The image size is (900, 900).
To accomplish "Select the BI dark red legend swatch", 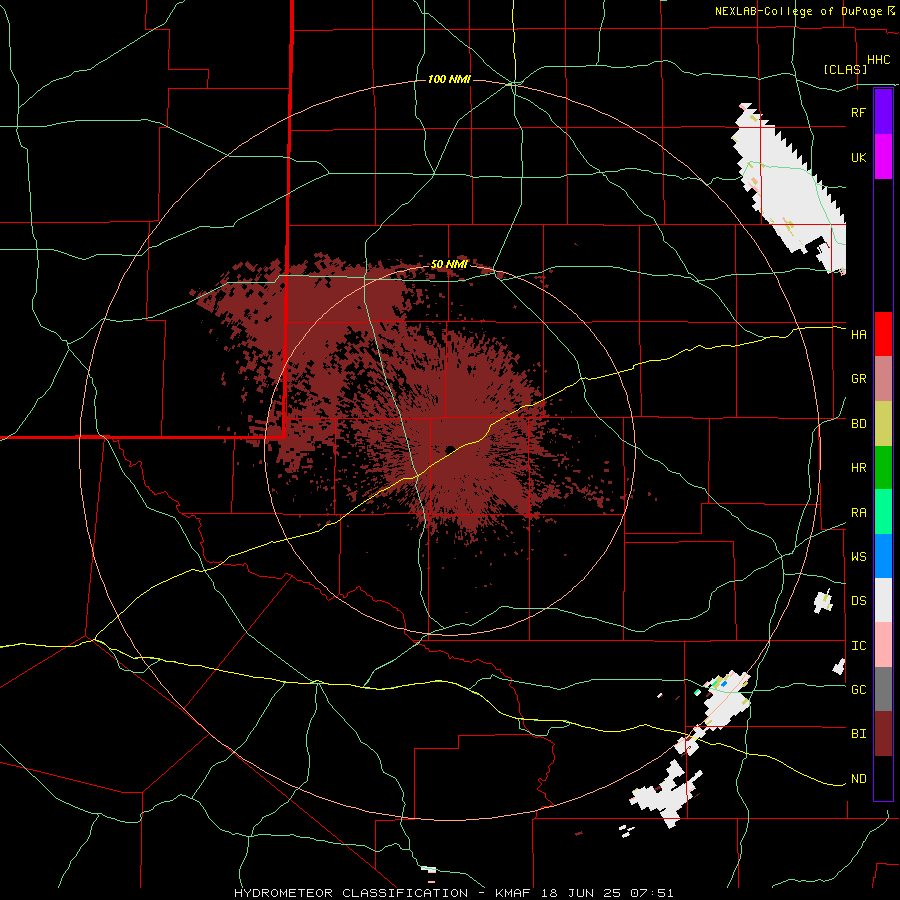I will pyautogui.click(x=883, y=734).
